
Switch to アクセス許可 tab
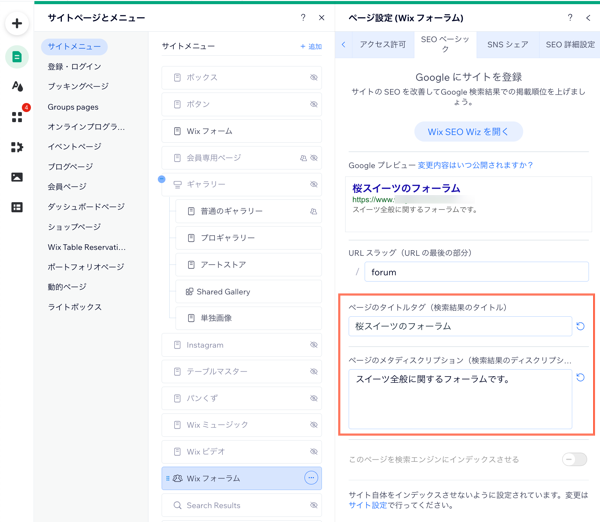coord(383,44)
